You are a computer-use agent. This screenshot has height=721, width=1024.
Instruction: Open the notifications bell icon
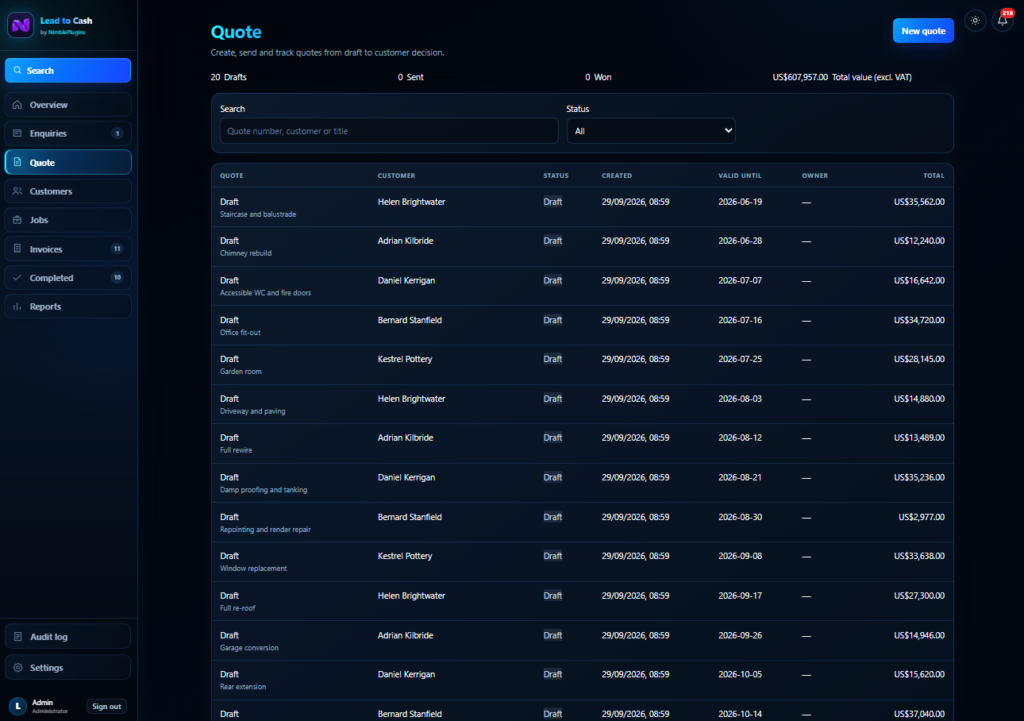point(1002,20)
